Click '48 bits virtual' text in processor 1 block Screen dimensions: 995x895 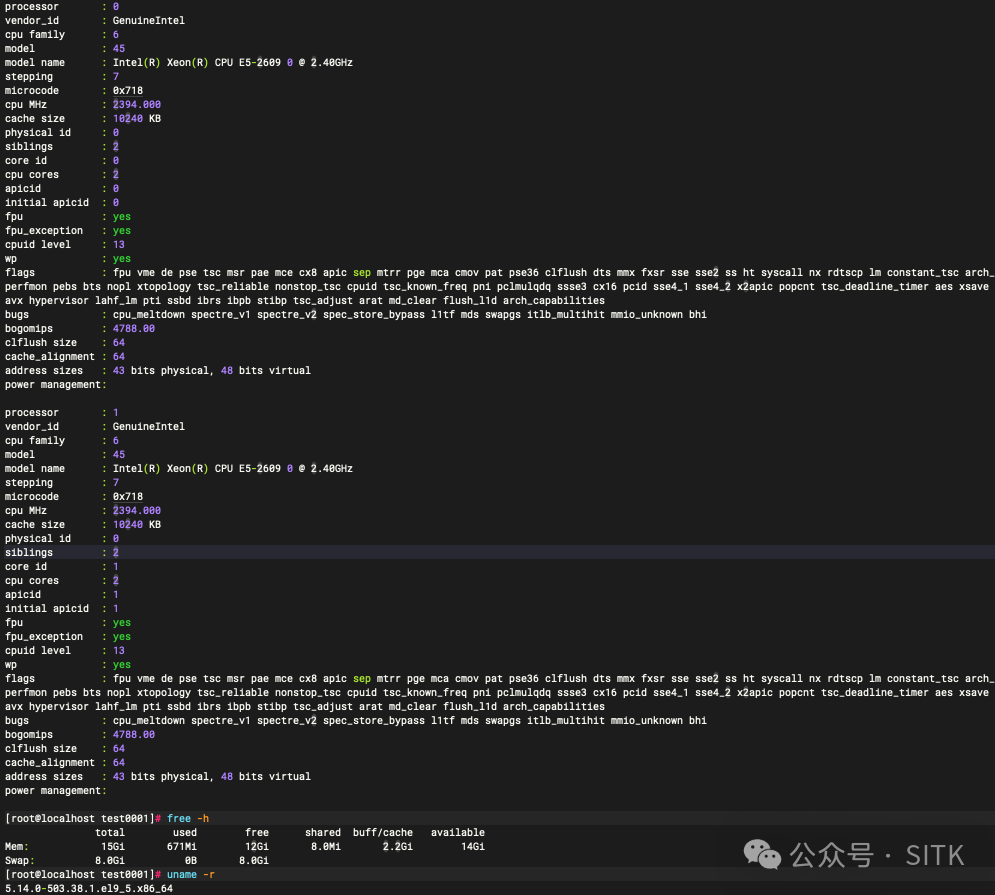[x=265, y=776]
